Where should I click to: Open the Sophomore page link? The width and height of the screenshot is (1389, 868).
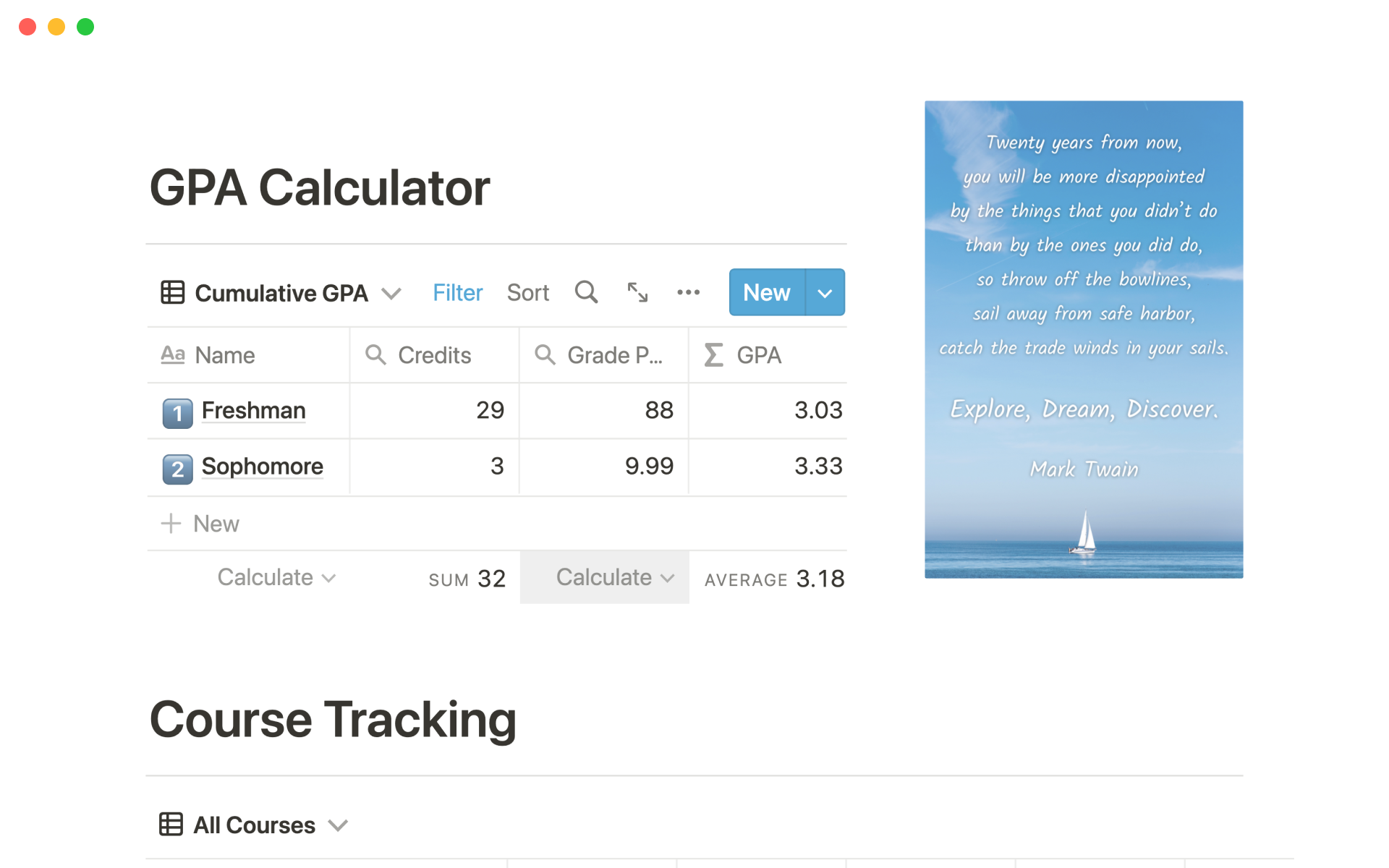pos(262,467)
